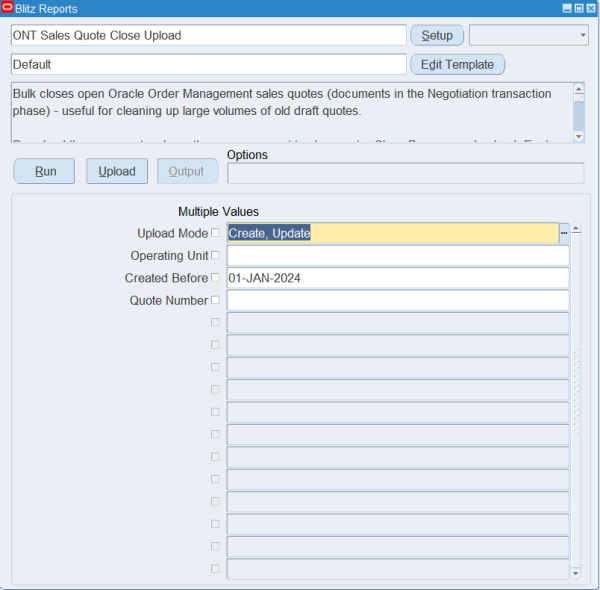The width and height of the screenshot is (600, 590).
Task: Click the description scrollbar up arrow
Action: [579, 88]
